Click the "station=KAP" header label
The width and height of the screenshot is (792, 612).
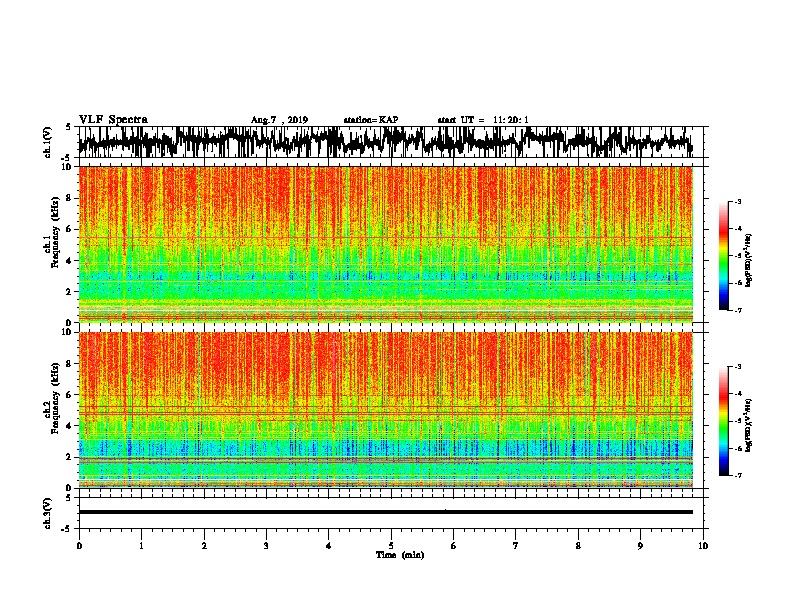point(371,120)
